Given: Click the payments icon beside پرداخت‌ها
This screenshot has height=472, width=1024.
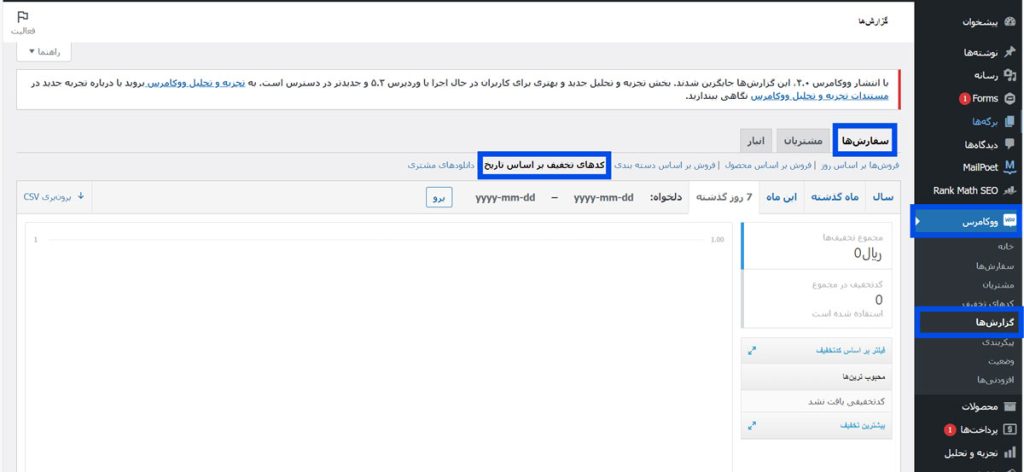Looking at the screenshot, I should 1010,430.
